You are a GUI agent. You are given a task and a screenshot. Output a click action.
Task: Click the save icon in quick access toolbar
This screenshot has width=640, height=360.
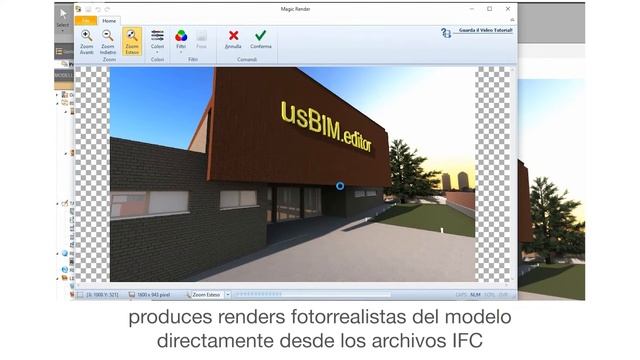88,9
